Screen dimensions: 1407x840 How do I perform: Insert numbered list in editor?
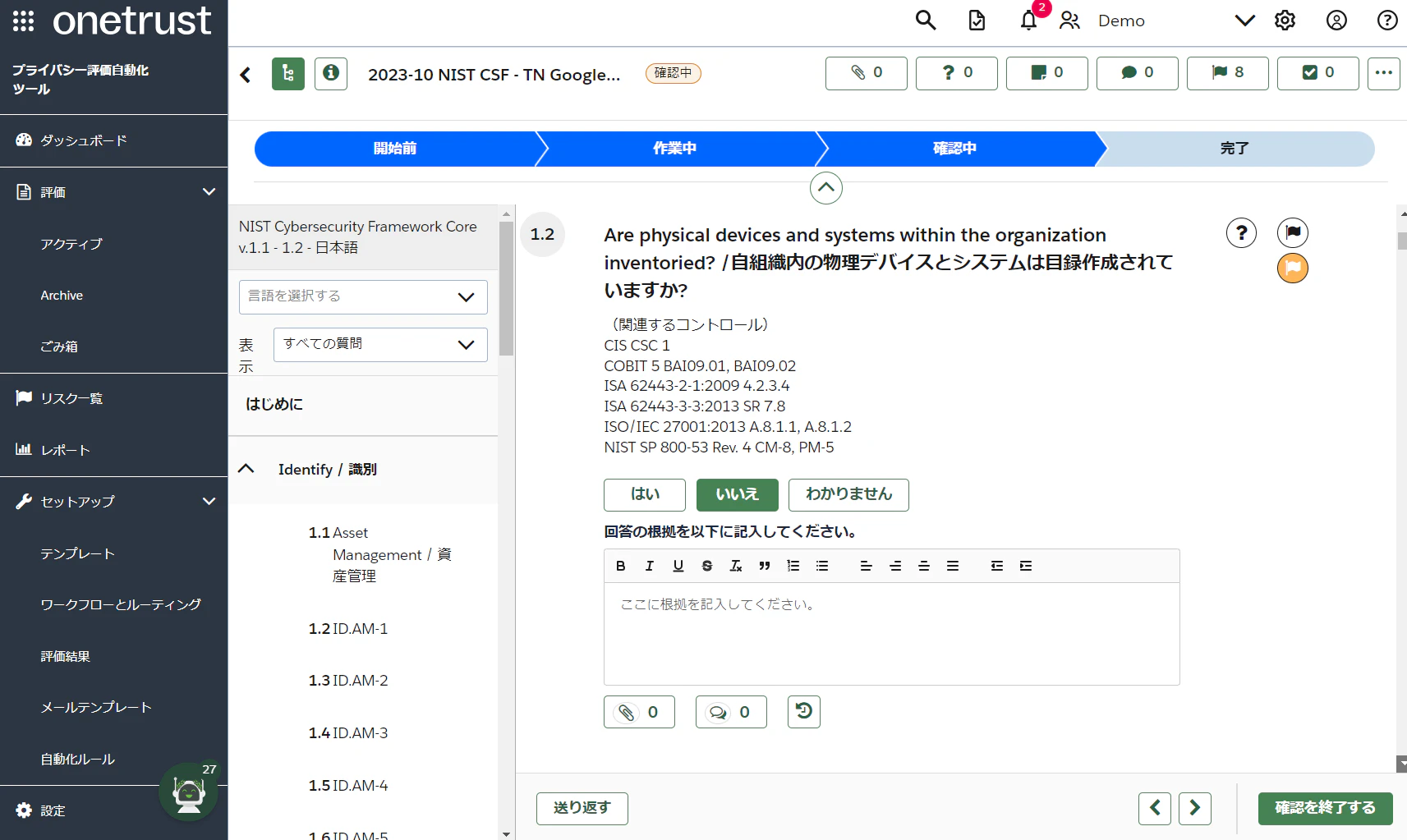tap(793, 566)
